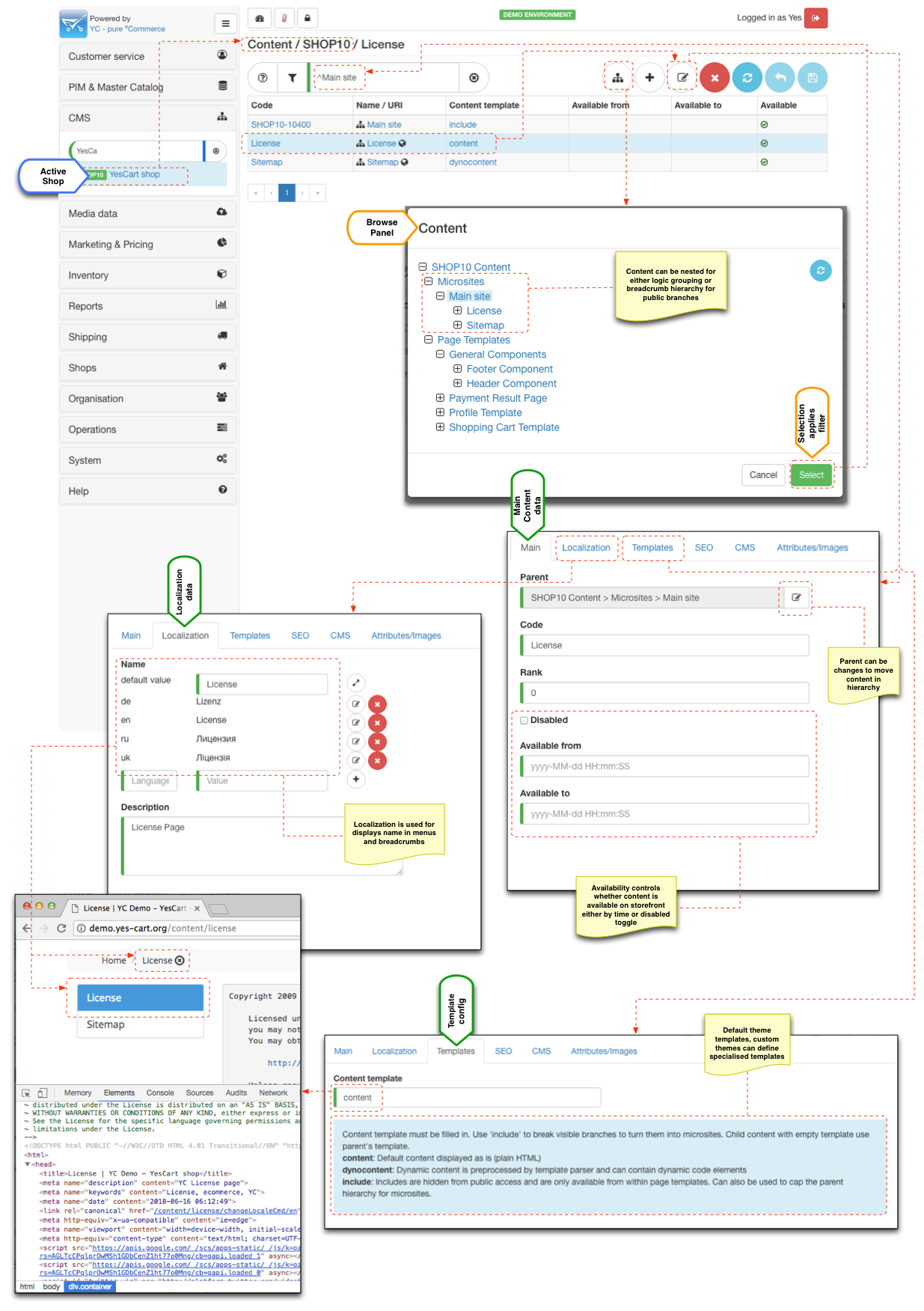
Task: Click the plus icon to add new content
Action: [649, 78]
